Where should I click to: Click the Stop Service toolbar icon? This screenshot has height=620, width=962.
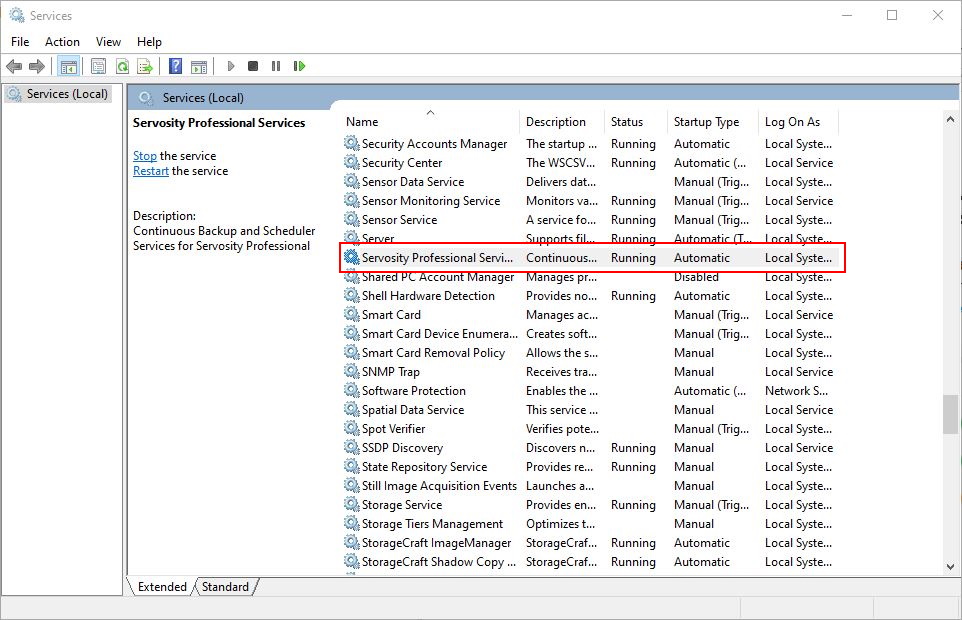[252, 66]
